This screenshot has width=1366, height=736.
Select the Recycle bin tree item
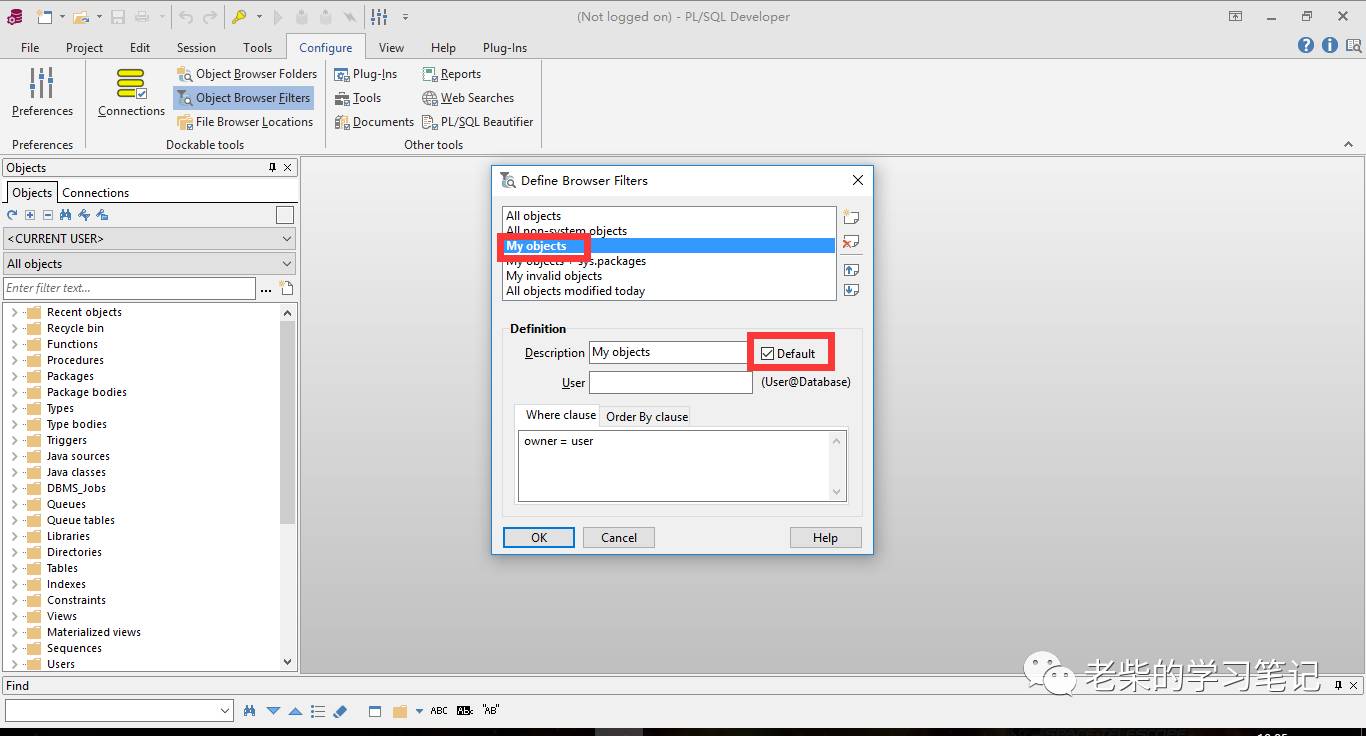[x=75, y=328]
